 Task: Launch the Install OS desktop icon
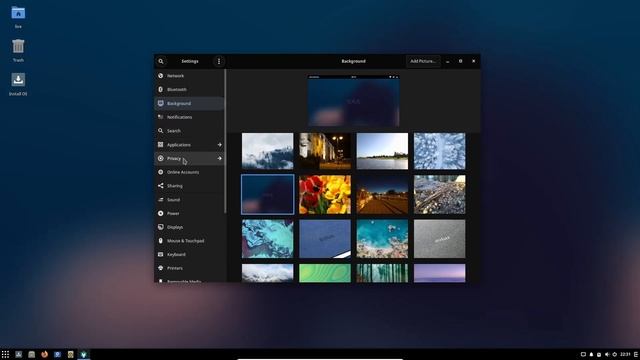18,84
